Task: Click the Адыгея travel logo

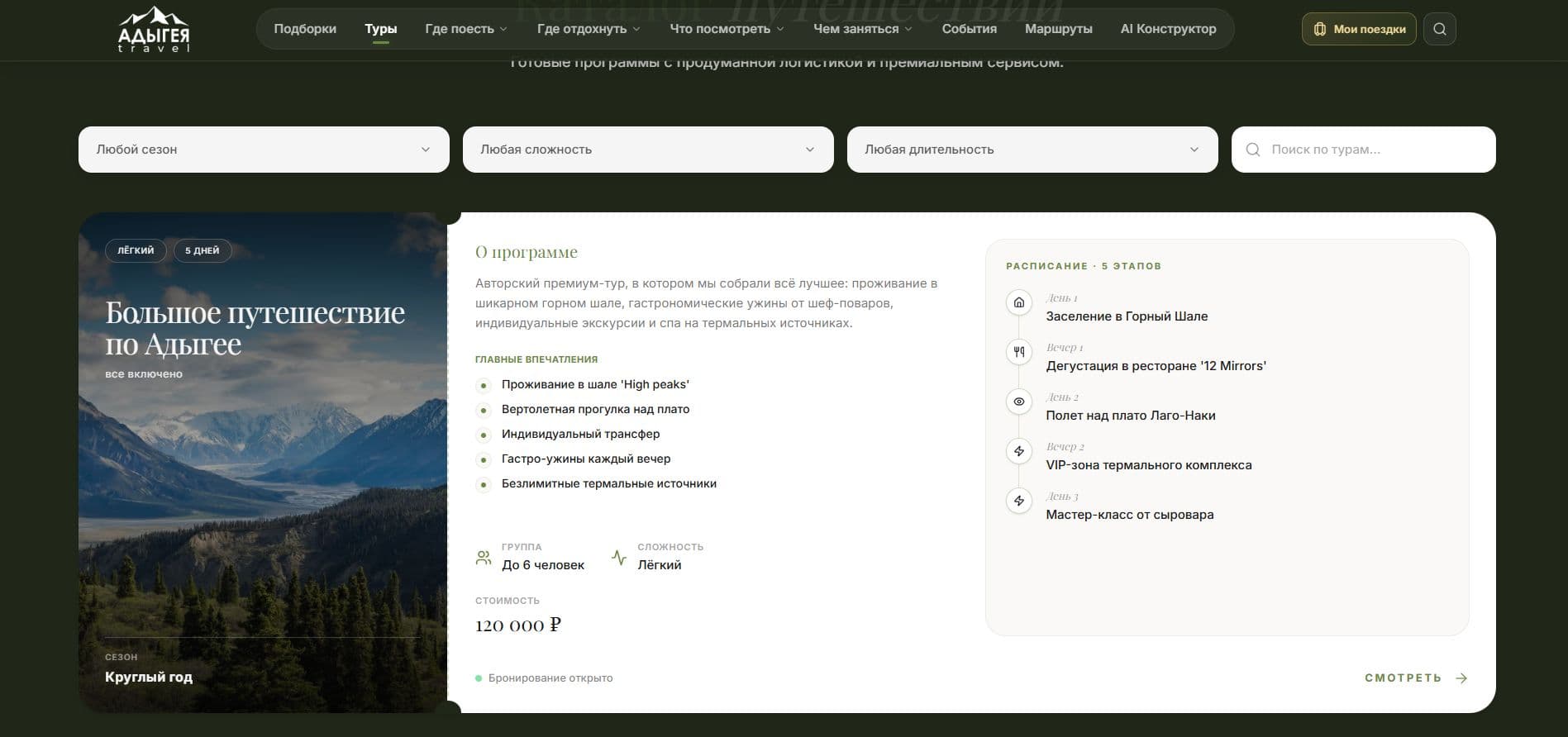Action: coord(154,30)
